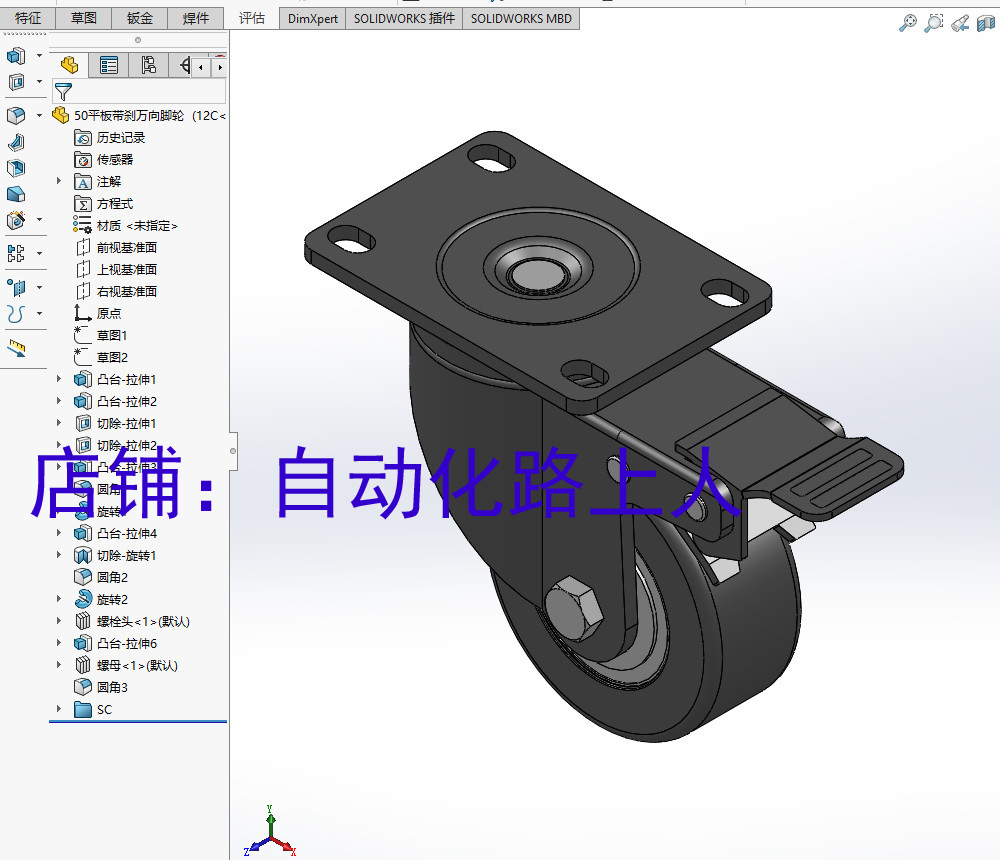Click the right arrow on manager tabs
The image size is (1000, 860).
[x=219, y=67]
